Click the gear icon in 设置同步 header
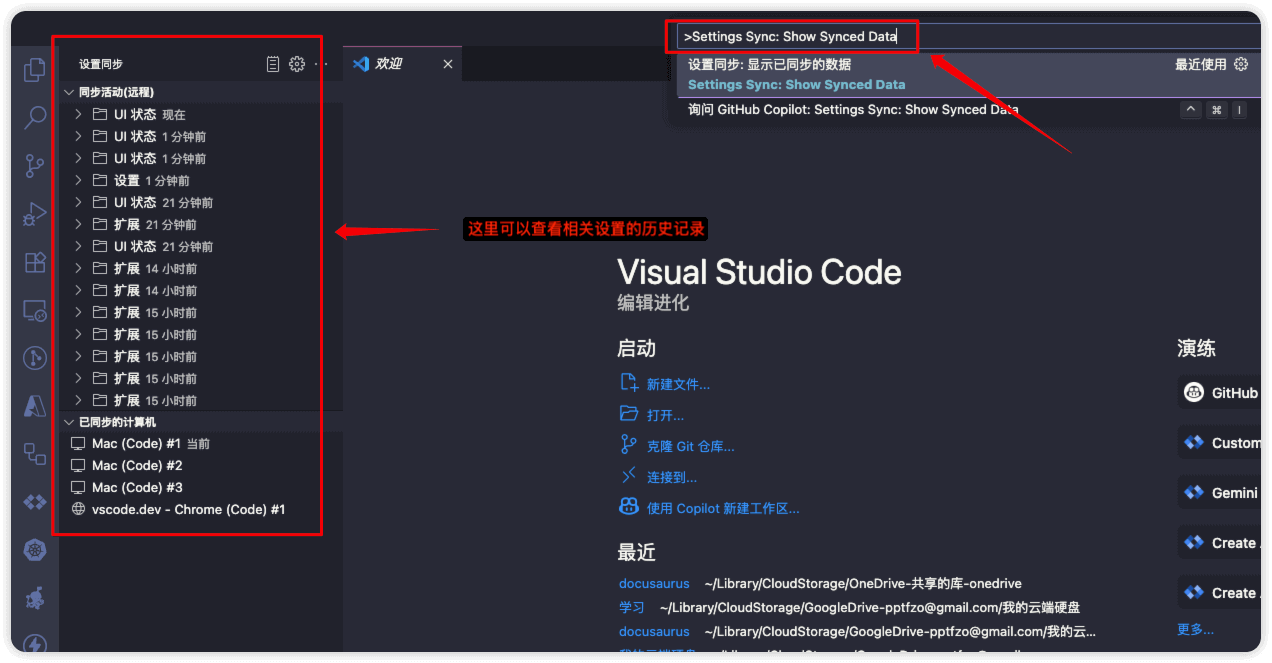 (x=297, y=64)
